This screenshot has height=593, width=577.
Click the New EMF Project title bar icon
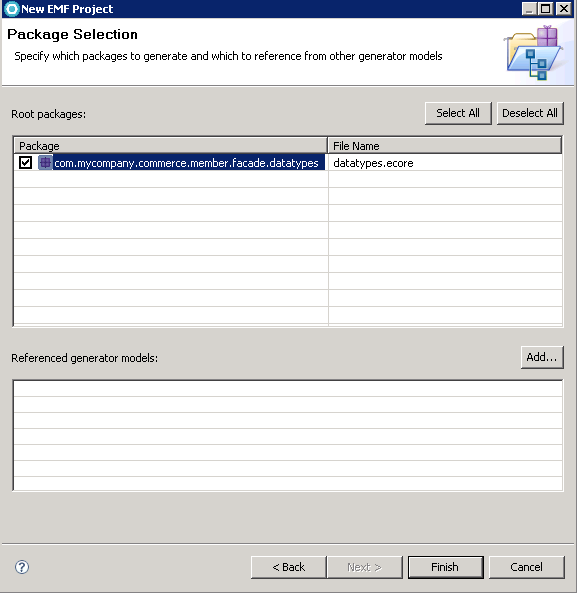[x=11, y=9]
